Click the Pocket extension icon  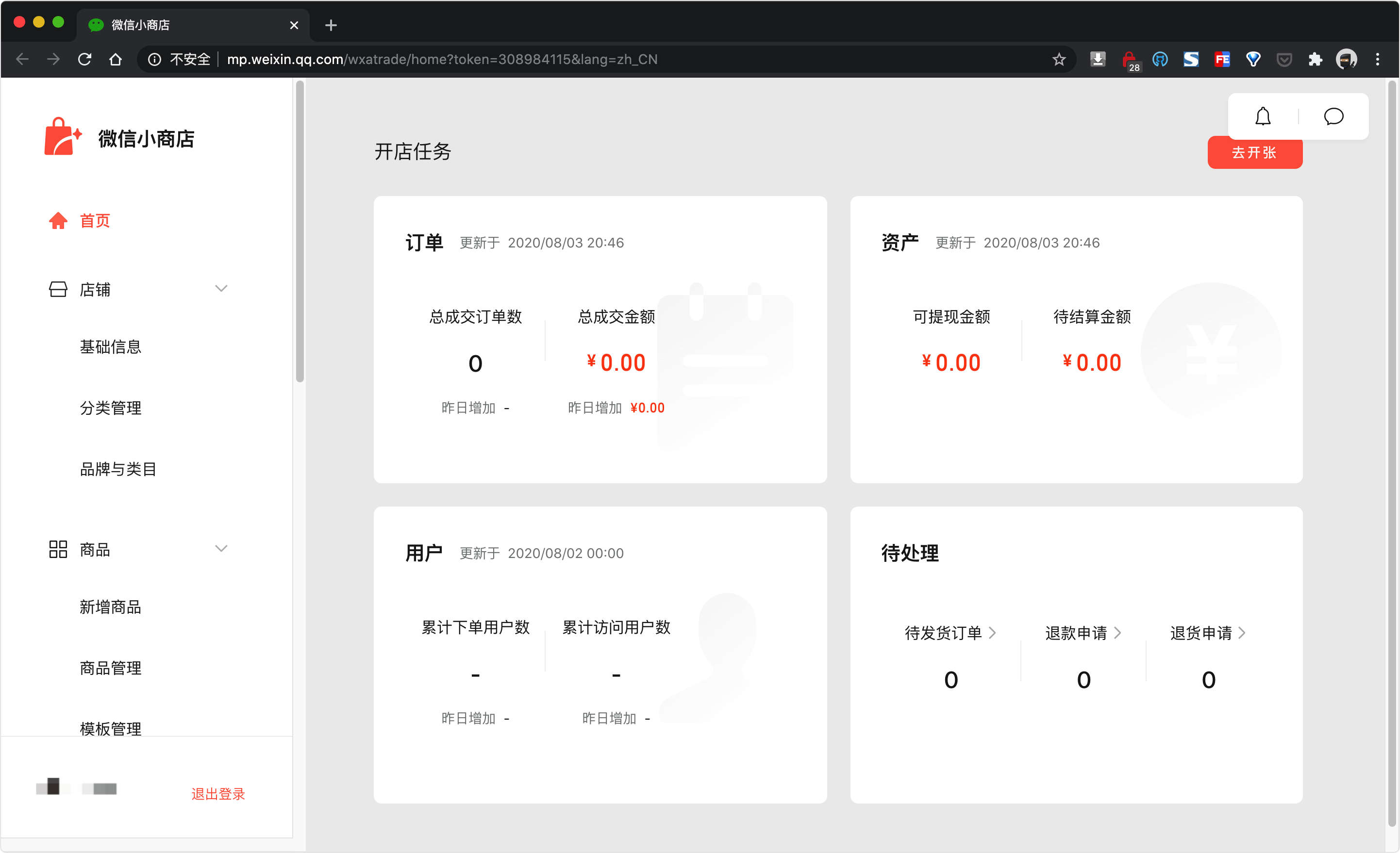[x=1284, y=59]
